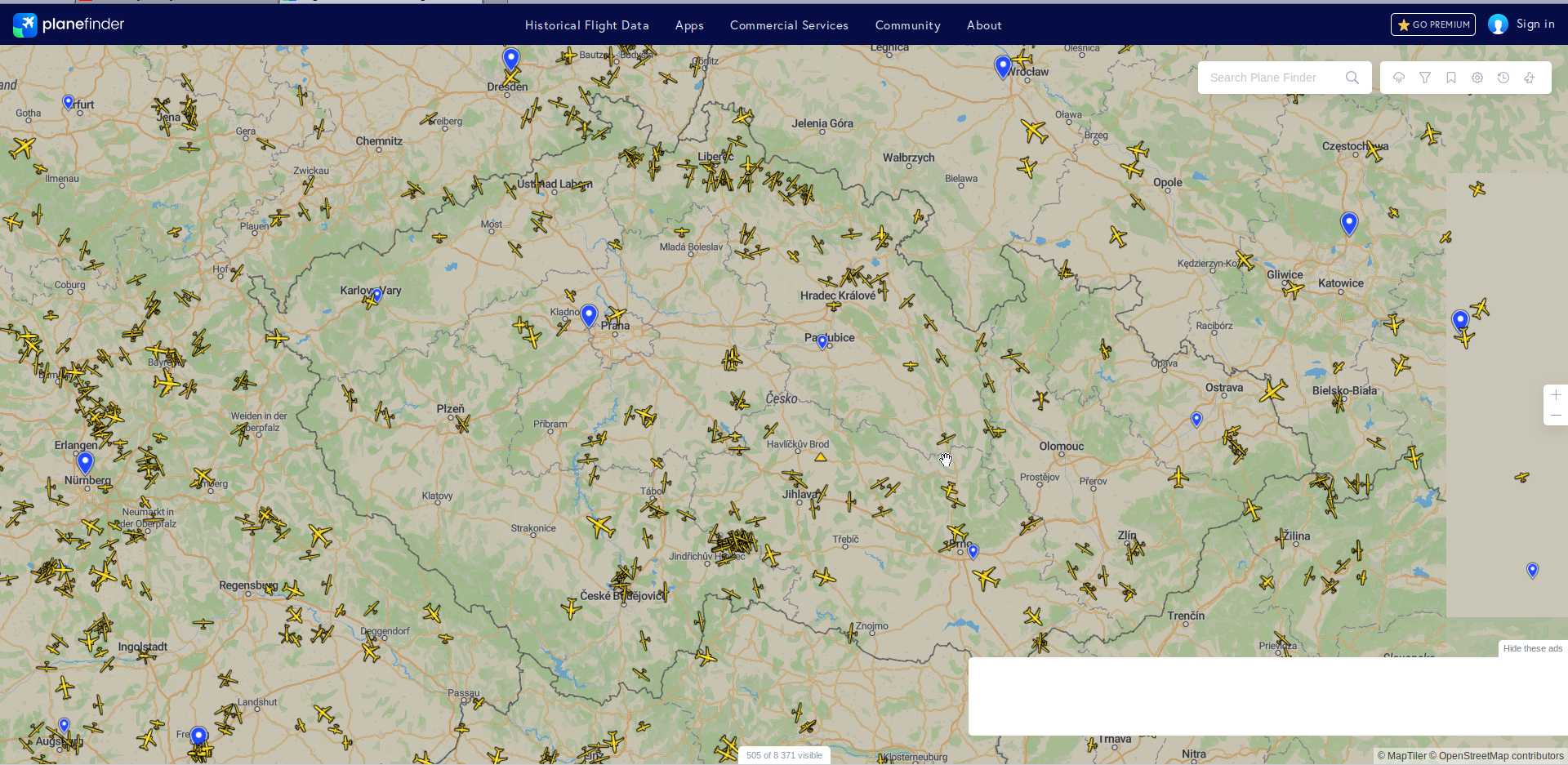Open the Historical Flight Data menu
Viewport: 1568px width, 765px height.
click(x=586, y=25)
